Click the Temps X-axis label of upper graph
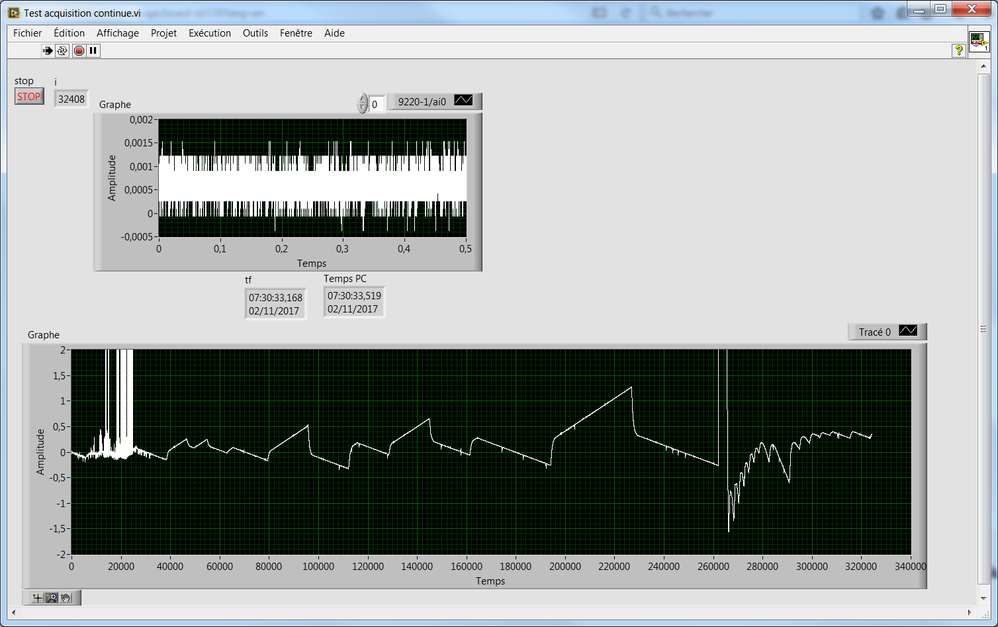Viewport: 998px width, 627px height. (x=311, y=263)
